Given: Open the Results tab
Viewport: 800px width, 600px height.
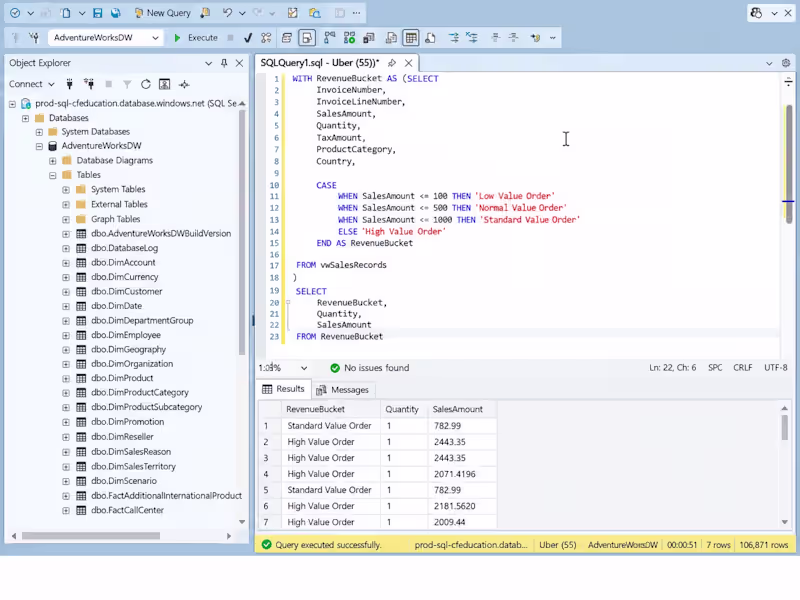Looking at the screenshot, I should pos(284,389).
